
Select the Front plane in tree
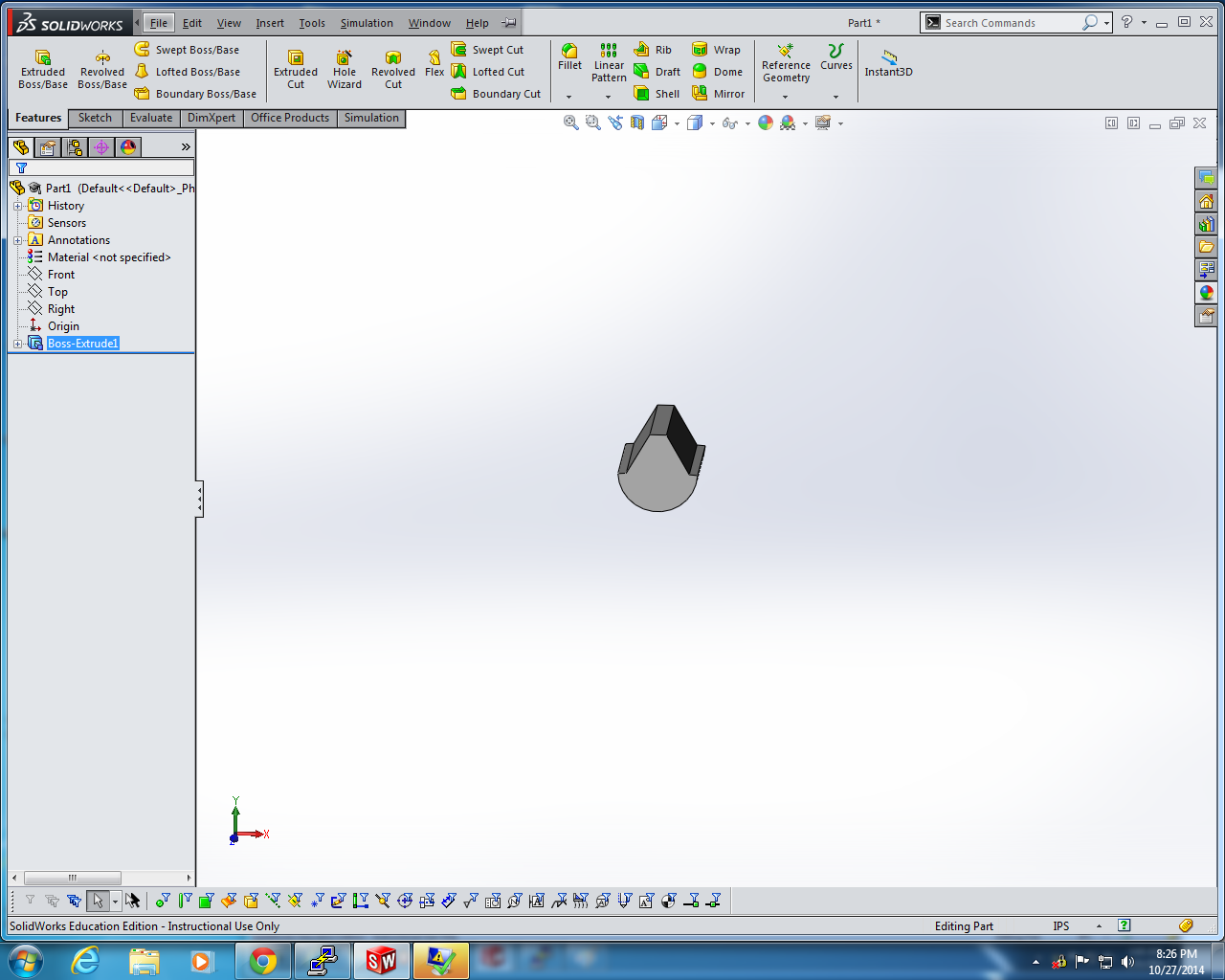[x=61, y=275]
